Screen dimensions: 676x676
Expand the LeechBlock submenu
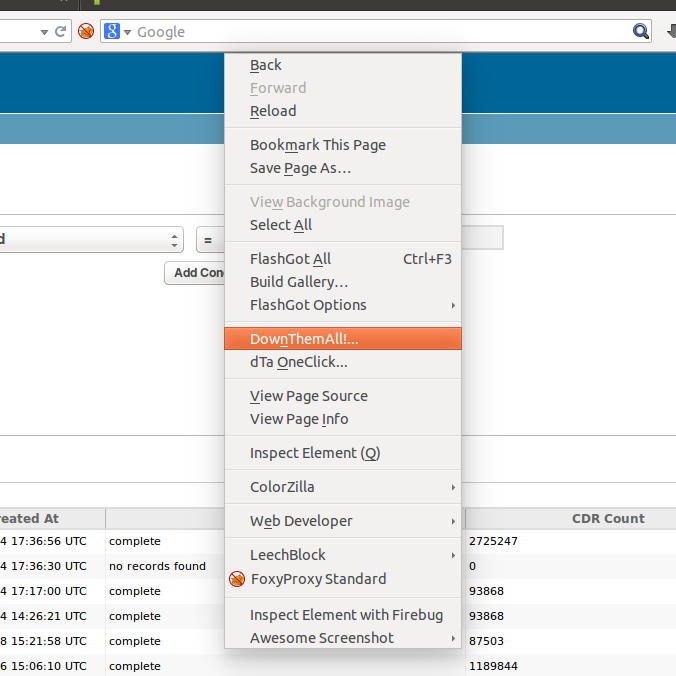343,555
